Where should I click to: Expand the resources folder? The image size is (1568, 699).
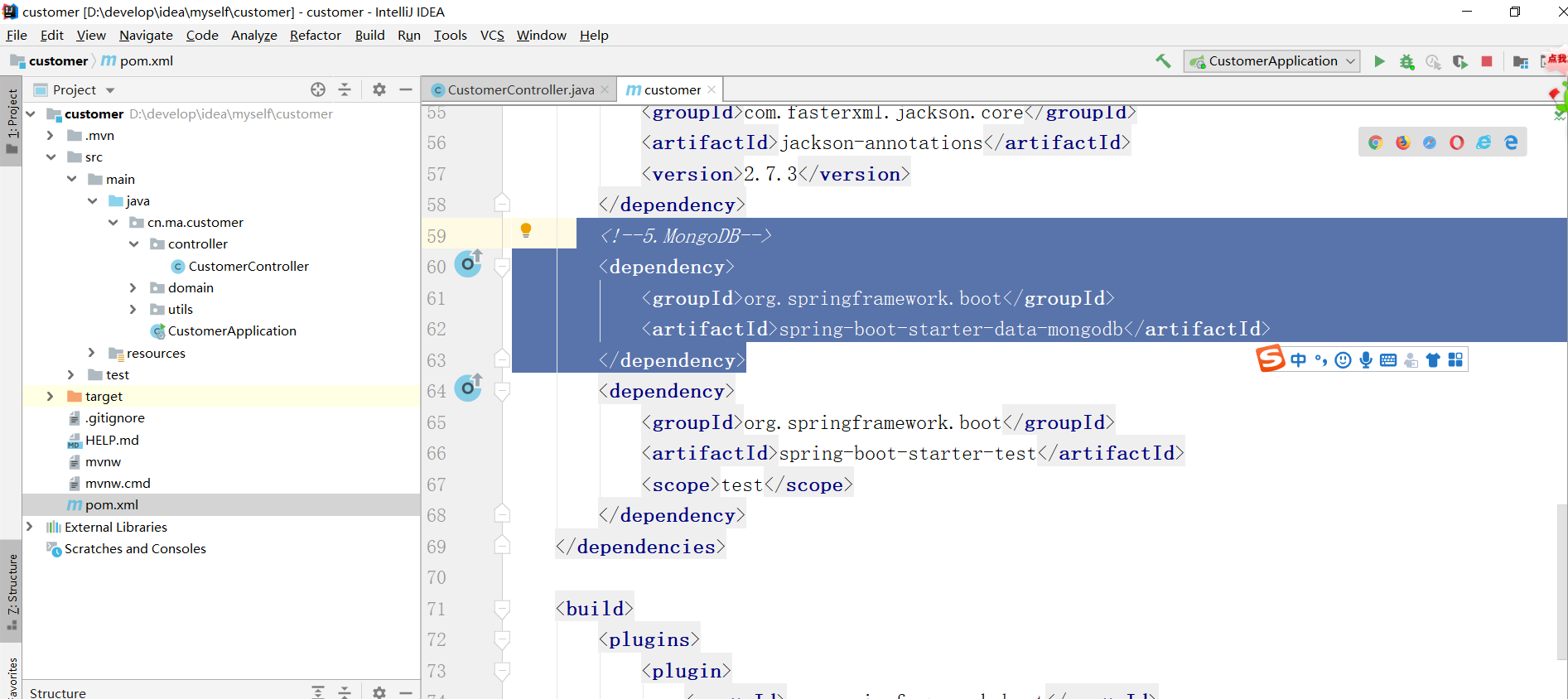coord(92,353)
